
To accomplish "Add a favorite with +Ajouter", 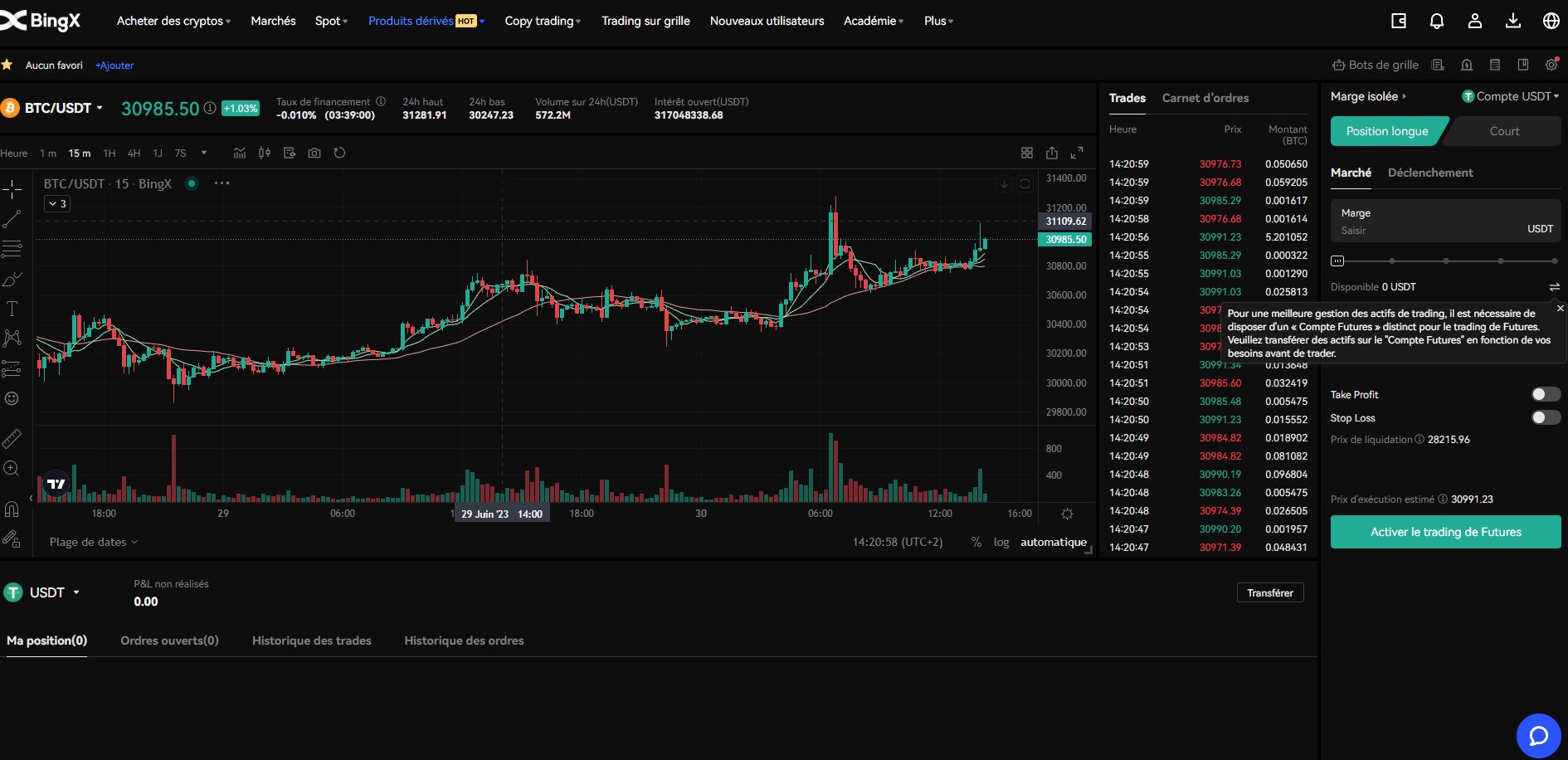I will point(114,66).
